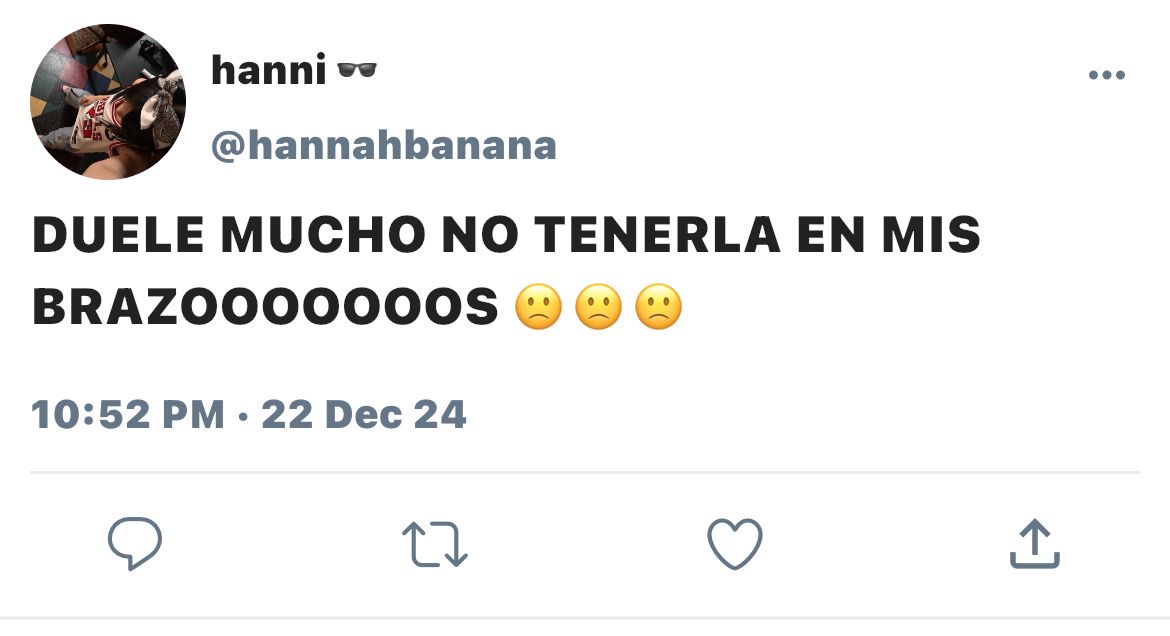Click the sunglasses emoji beside hanni
This screenshot has width=1170, height=636.
(357, 69)
